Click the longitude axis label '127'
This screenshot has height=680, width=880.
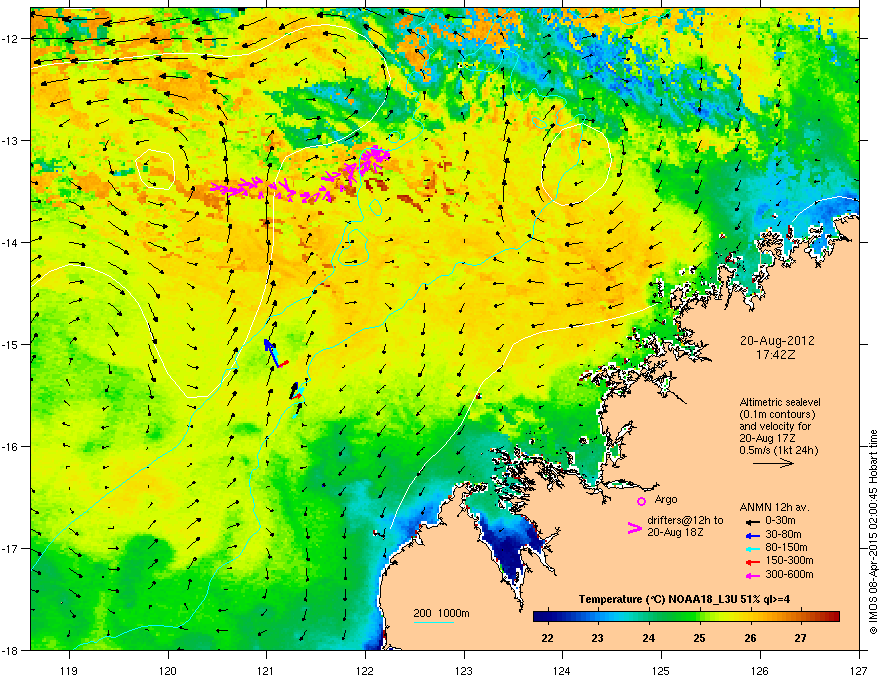[x=859, y=670]
